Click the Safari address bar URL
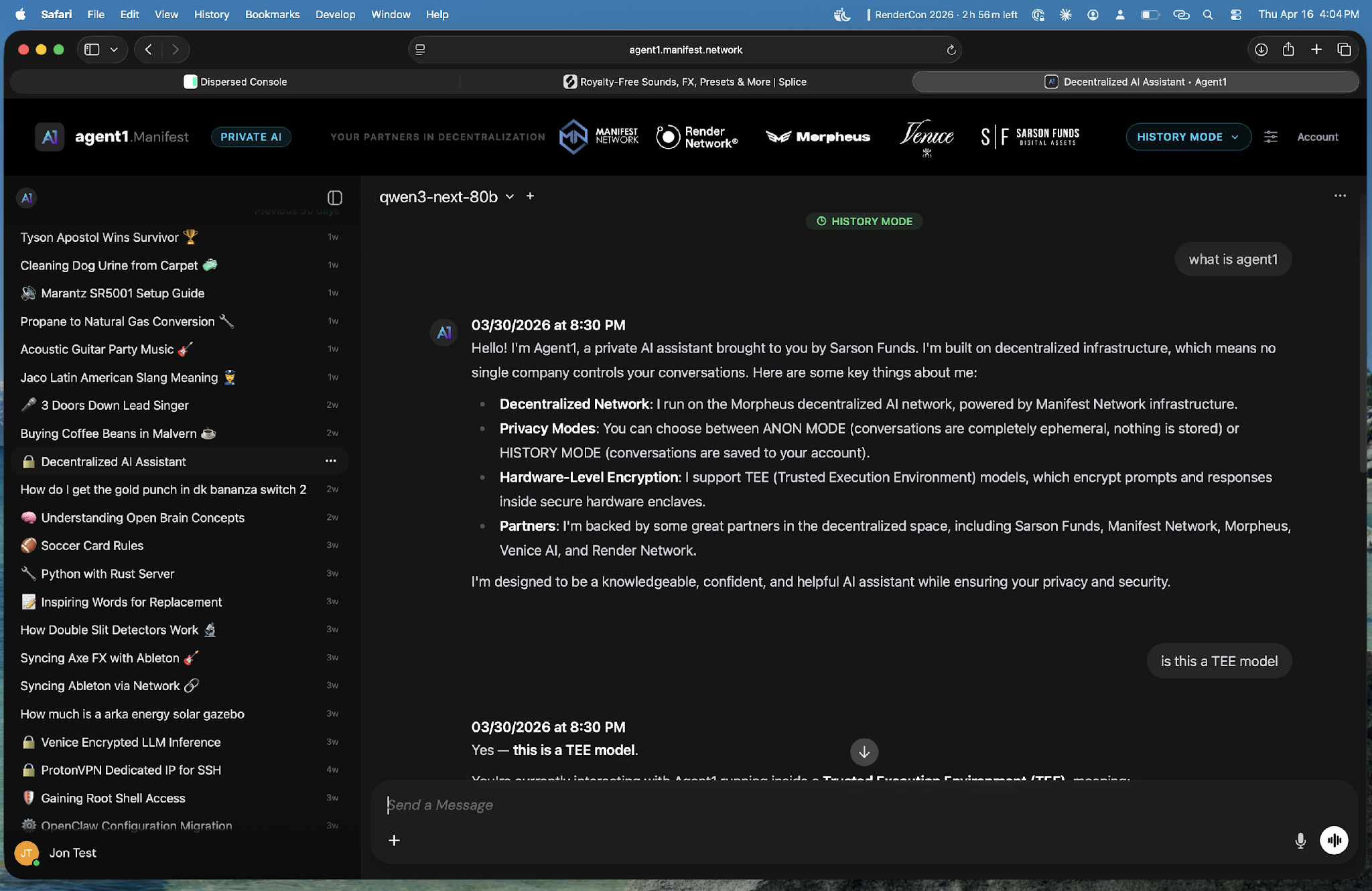1372x891 pixels. pyautogui.click(x=685, y=50)
